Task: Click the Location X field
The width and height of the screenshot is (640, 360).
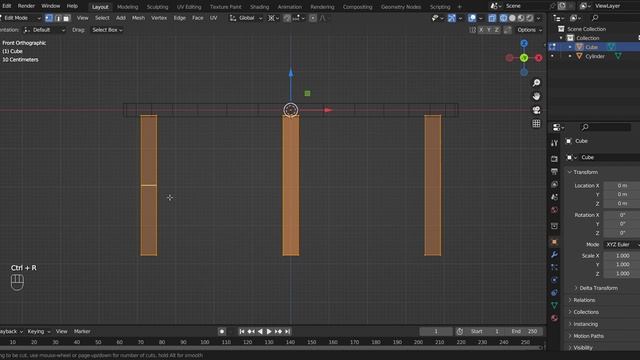Action: point(622,186)
